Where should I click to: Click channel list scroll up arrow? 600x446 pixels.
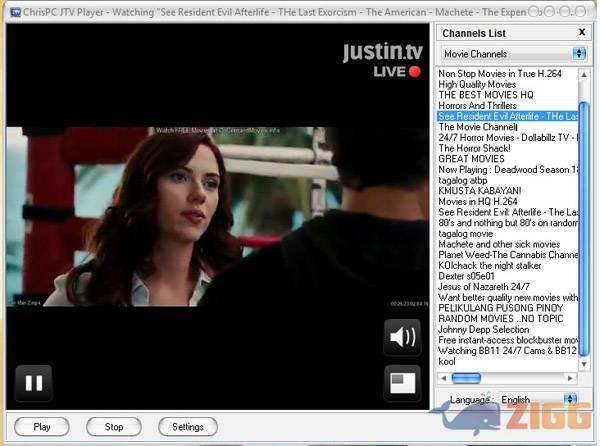584,75
